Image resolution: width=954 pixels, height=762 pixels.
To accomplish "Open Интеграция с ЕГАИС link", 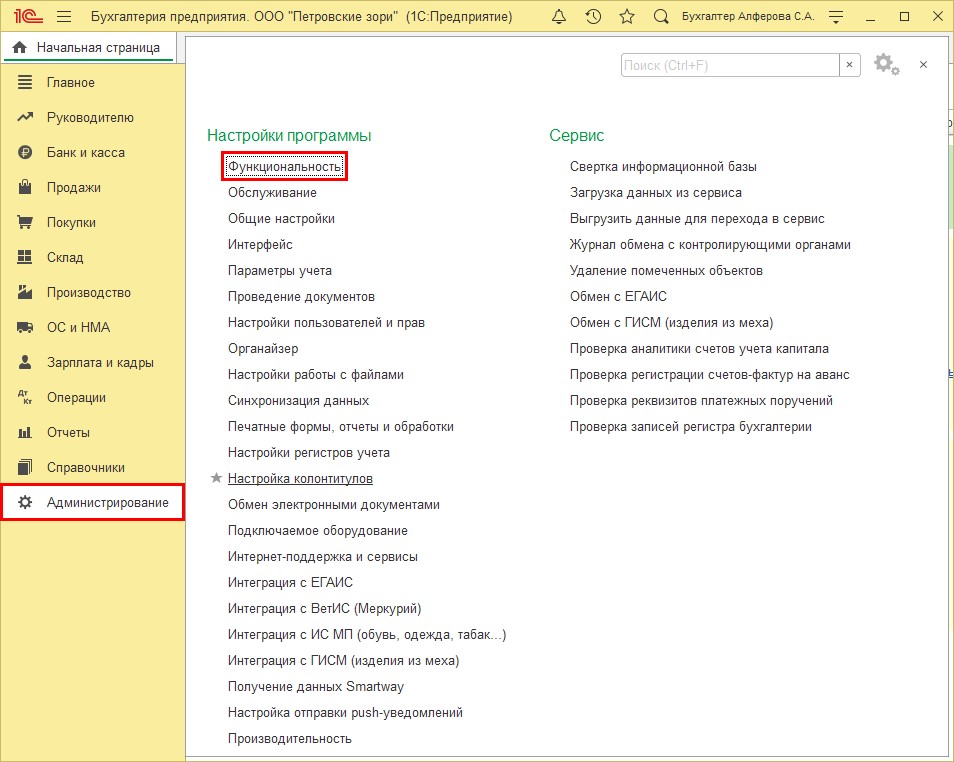I will [290, 582].
